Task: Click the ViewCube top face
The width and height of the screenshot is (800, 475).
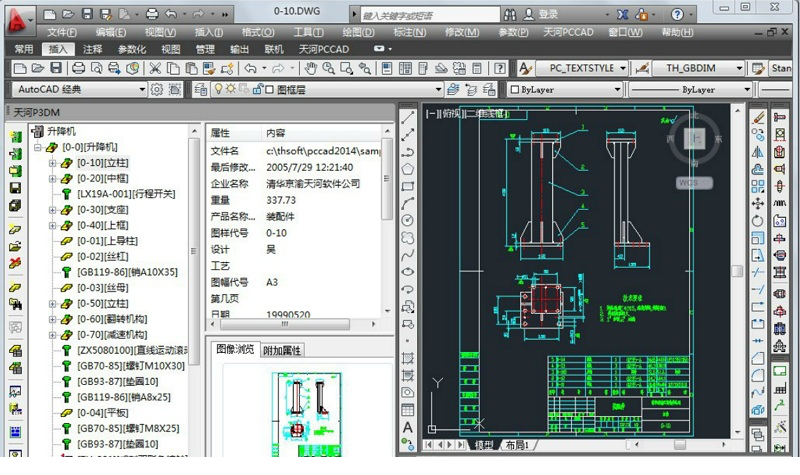Action: click(x=694, y=138)
